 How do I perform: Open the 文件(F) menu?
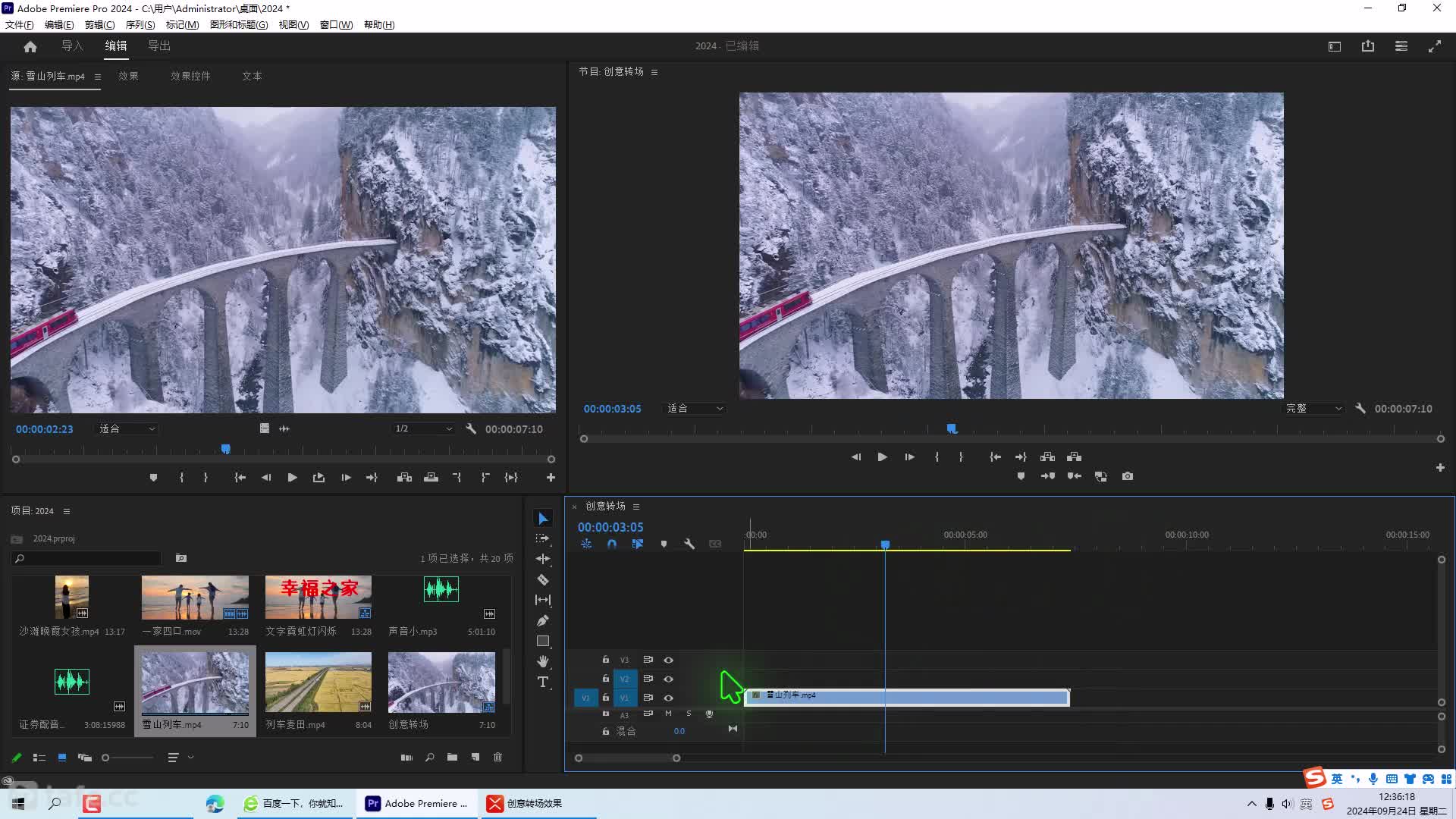(20, 25)
